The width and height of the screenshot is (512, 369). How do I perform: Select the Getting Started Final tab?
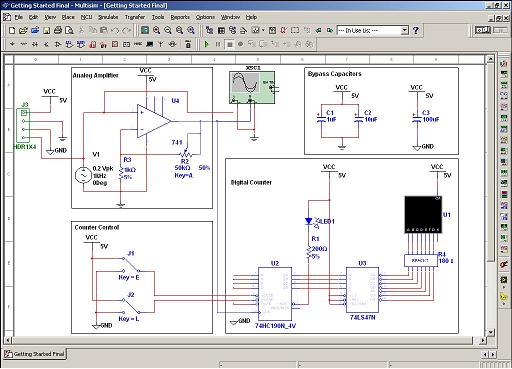click(35, 354)
